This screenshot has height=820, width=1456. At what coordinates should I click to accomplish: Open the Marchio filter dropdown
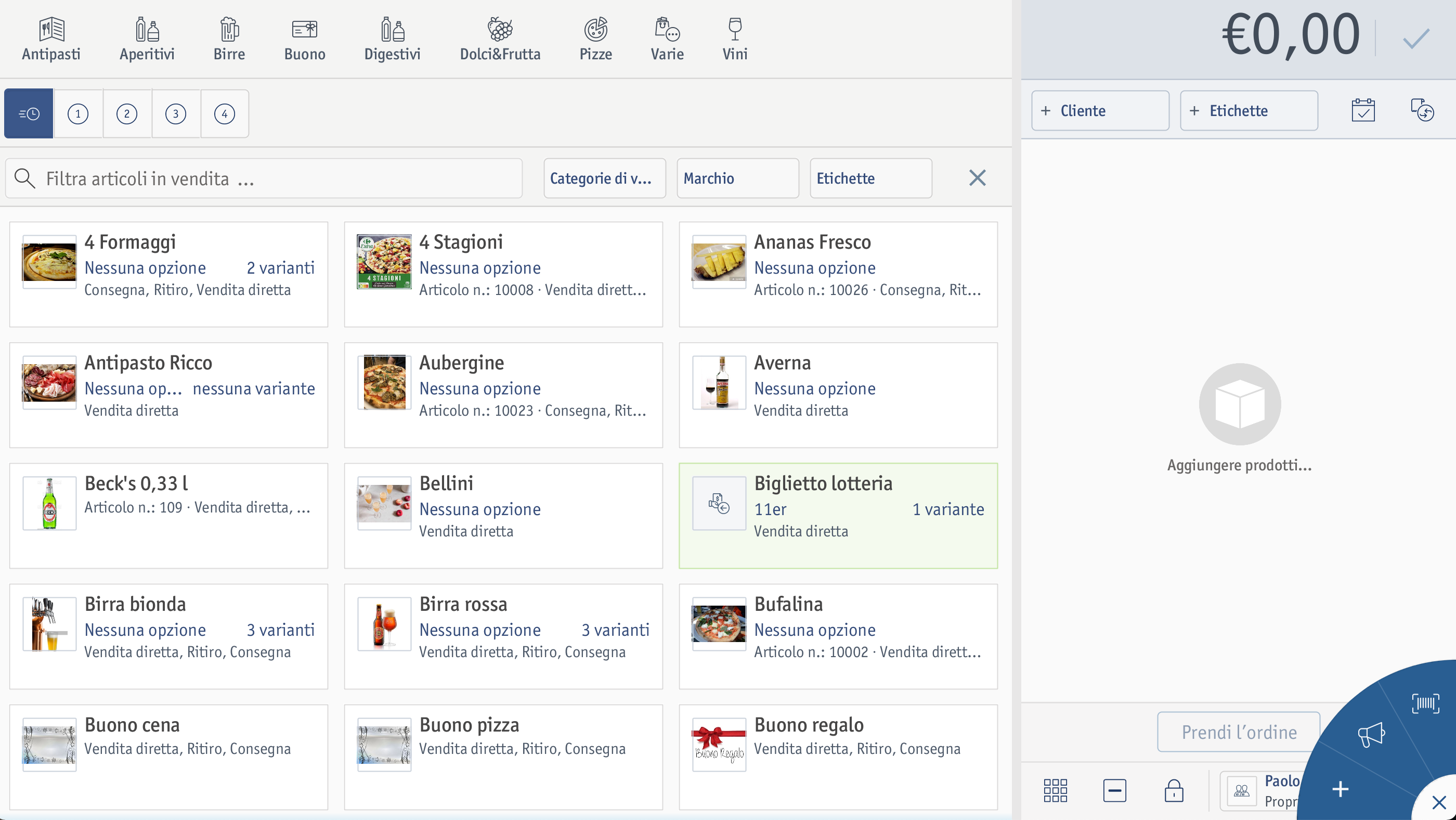737,178
